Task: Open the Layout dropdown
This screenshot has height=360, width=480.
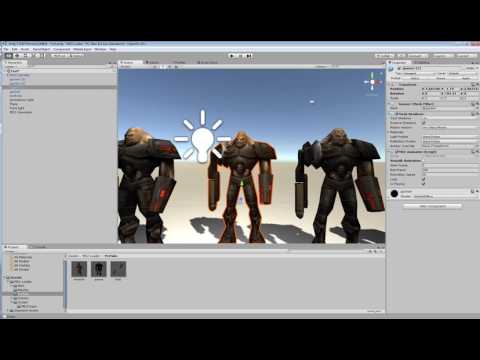Action: pos(466,56)
